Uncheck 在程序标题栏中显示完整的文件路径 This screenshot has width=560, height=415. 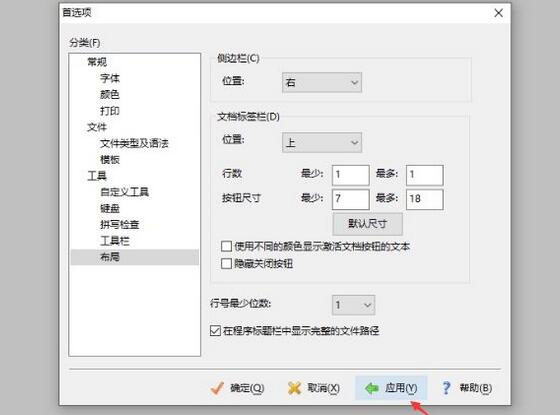point(215,331)
